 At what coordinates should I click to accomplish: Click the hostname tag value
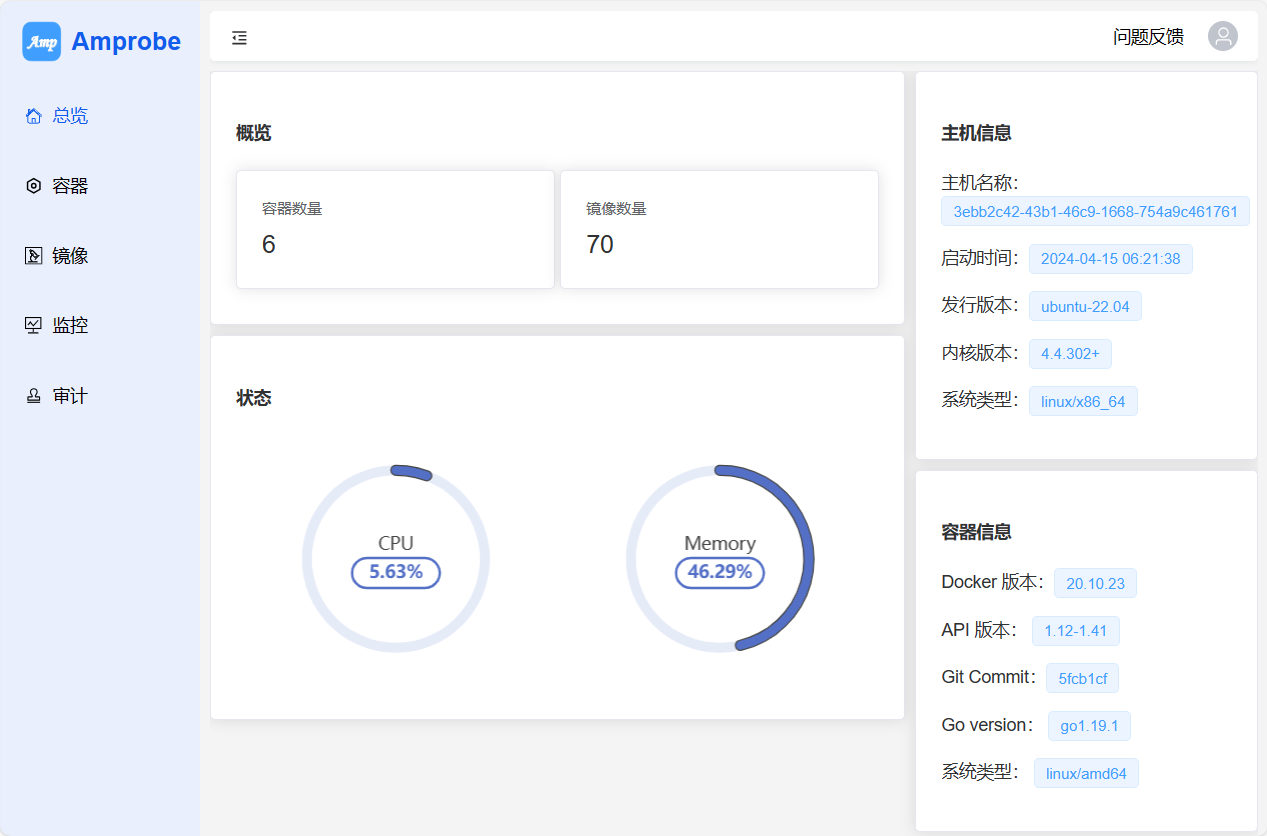click(1095, 212)
